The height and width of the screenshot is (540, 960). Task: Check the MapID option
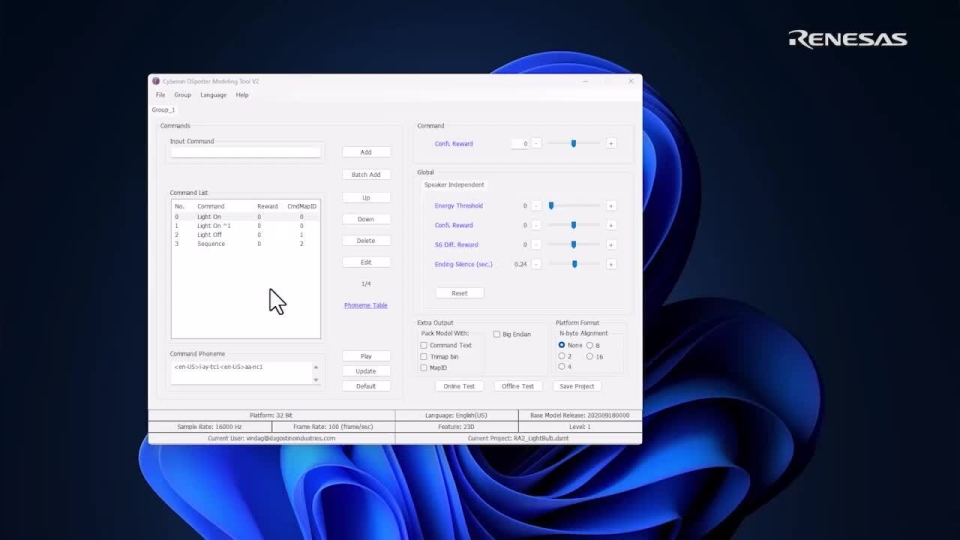tap(424, 367)
